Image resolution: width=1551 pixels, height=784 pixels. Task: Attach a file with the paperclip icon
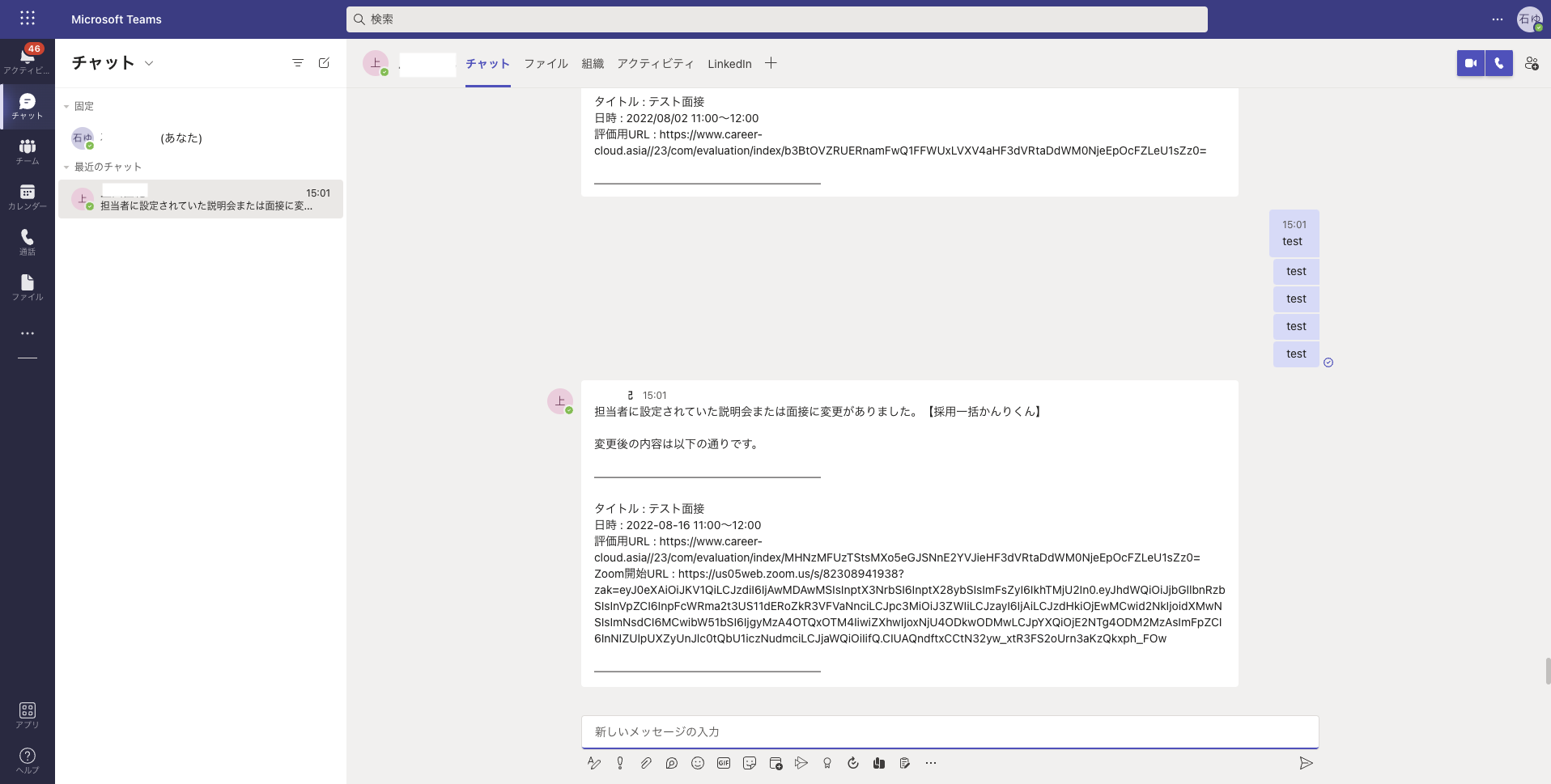point(646,763)
